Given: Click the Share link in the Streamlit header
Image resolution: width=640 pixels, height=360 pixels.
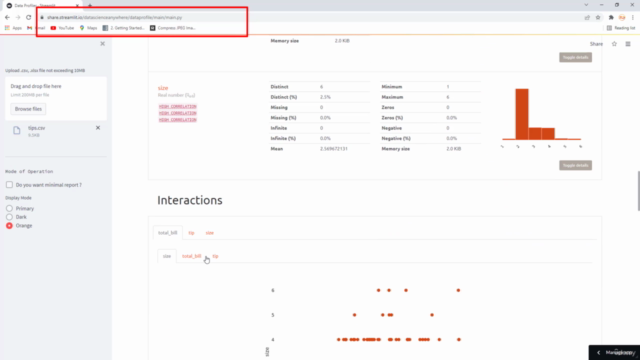Looking at the screenshot, I should [x=596, y=44].
